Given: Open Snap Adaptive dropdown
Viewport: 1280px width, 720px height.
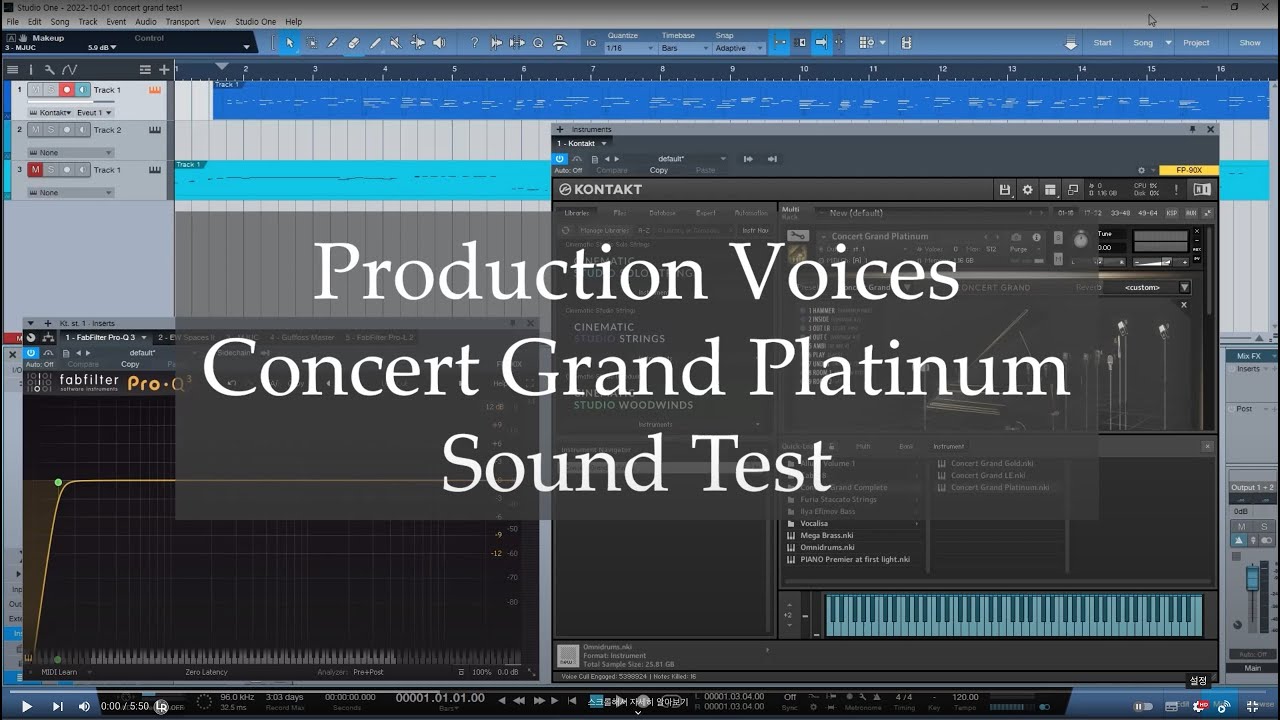Looking at the screenshot, I should [x=739, y=48].
